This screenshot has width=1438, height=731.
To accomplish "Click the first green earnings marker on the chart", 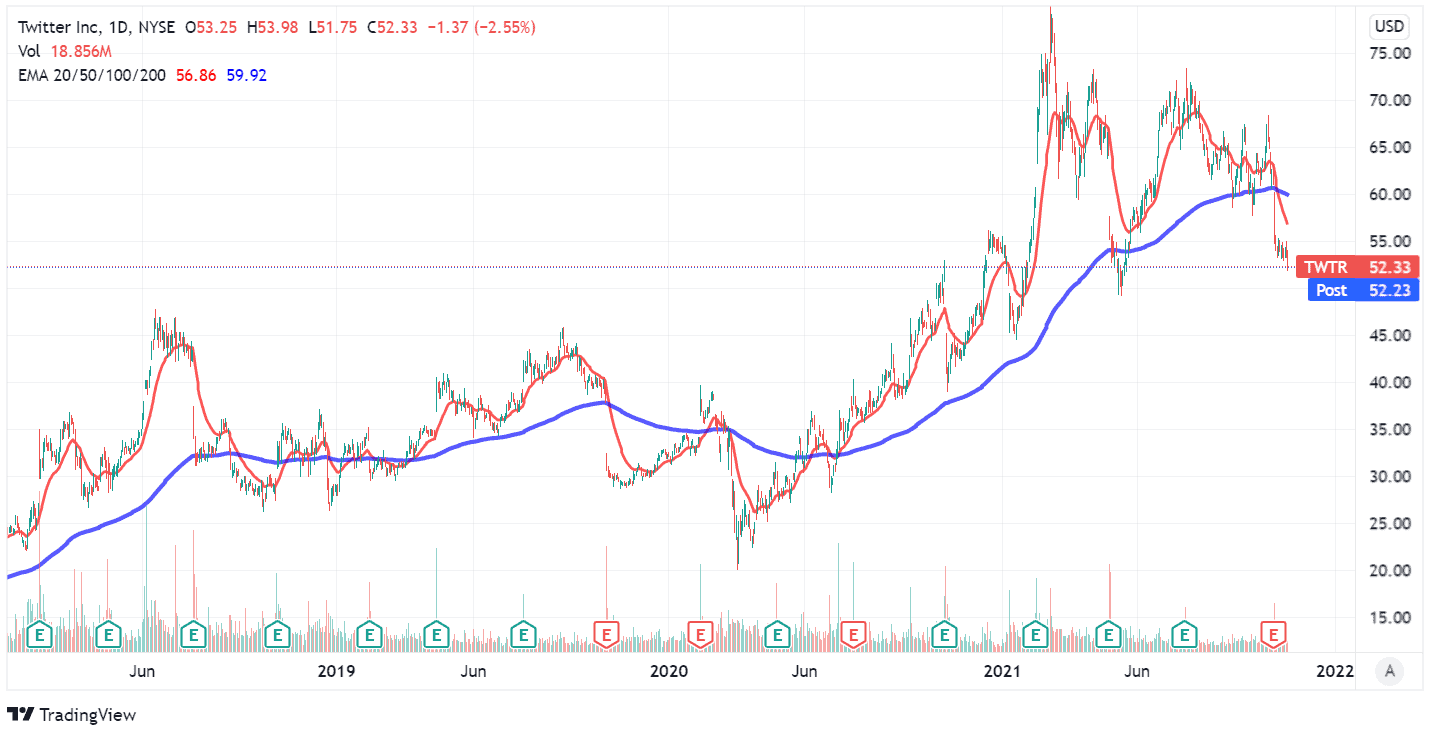I will point(40,633).
